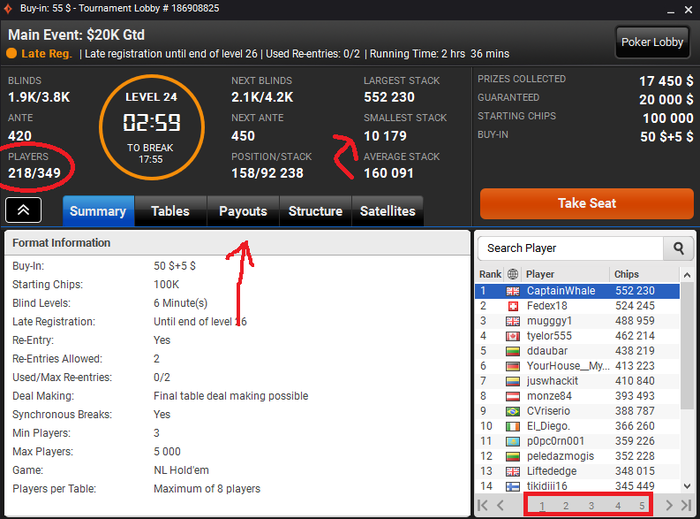
Task: Click the scrollbar up arrow in the player list
Action: tap(687, 275)
